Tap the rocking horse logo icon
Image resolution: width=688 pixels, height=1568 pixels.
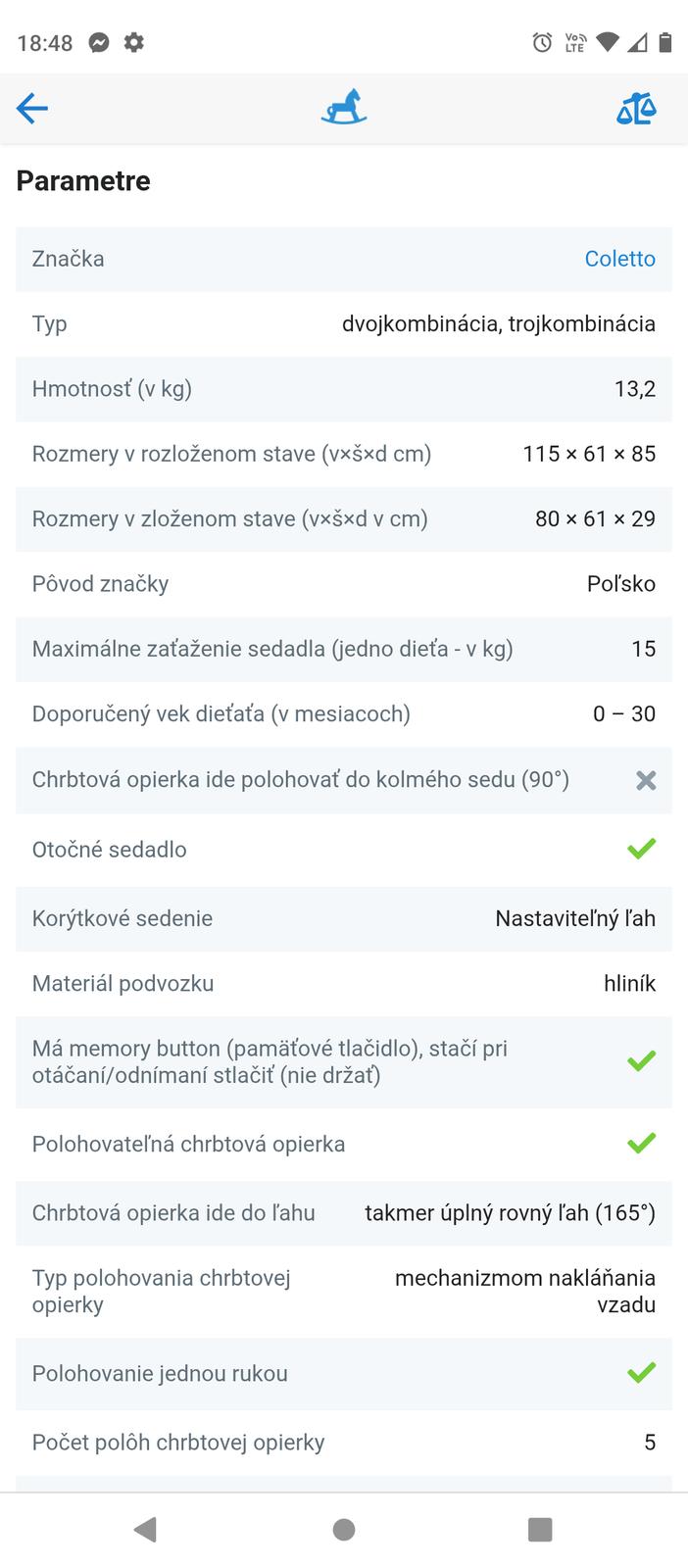point(344,108)
